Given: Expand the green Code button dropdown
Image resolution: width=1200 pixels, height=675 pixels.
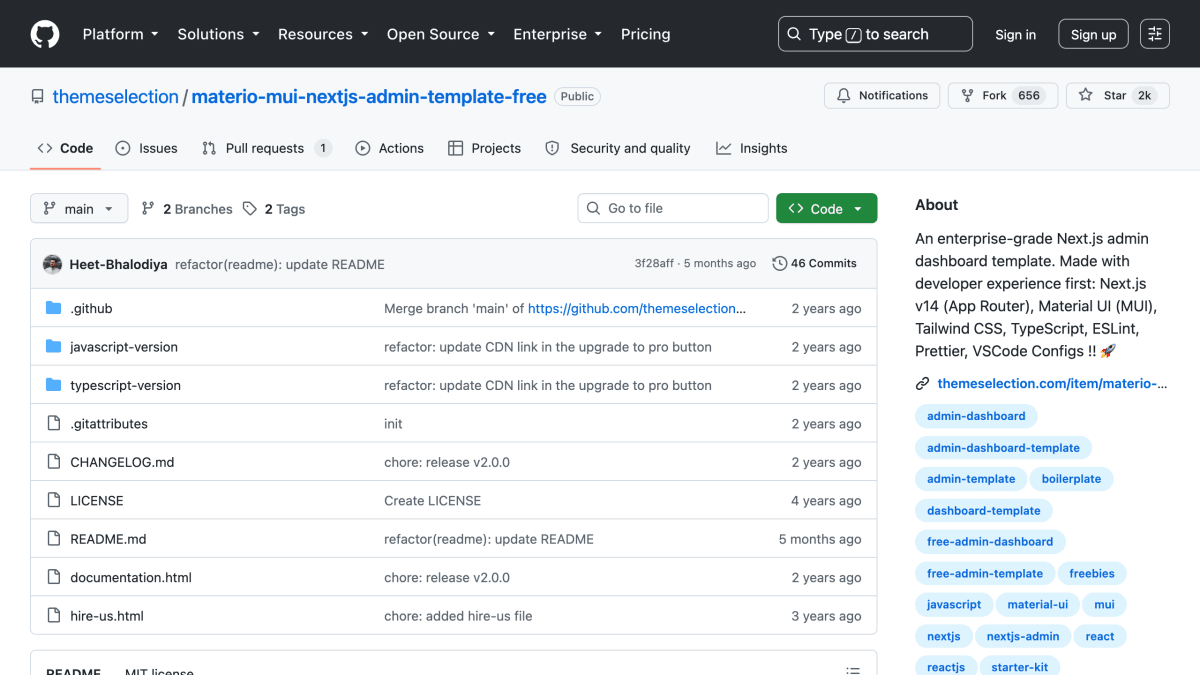Looking at the screenshot, I should [826, 208].
